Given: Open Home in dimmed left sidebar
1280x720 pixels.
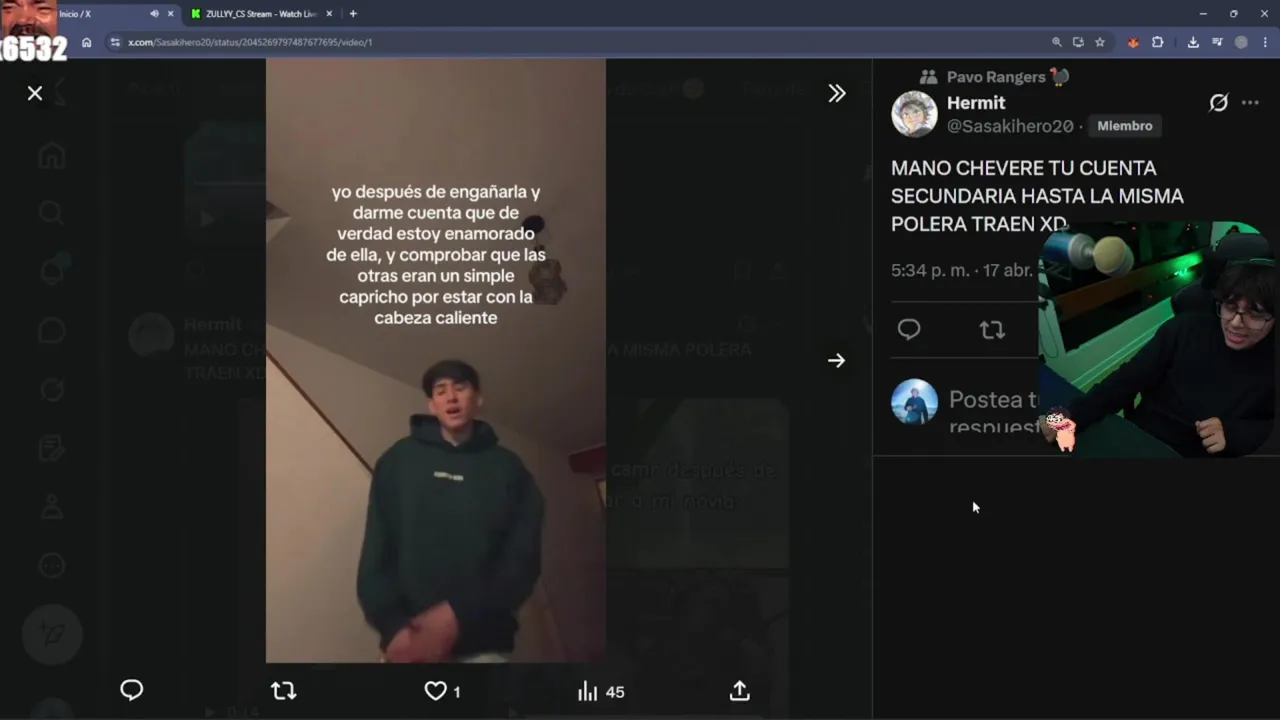Looking at the screenshot, I should coord(52,155).
